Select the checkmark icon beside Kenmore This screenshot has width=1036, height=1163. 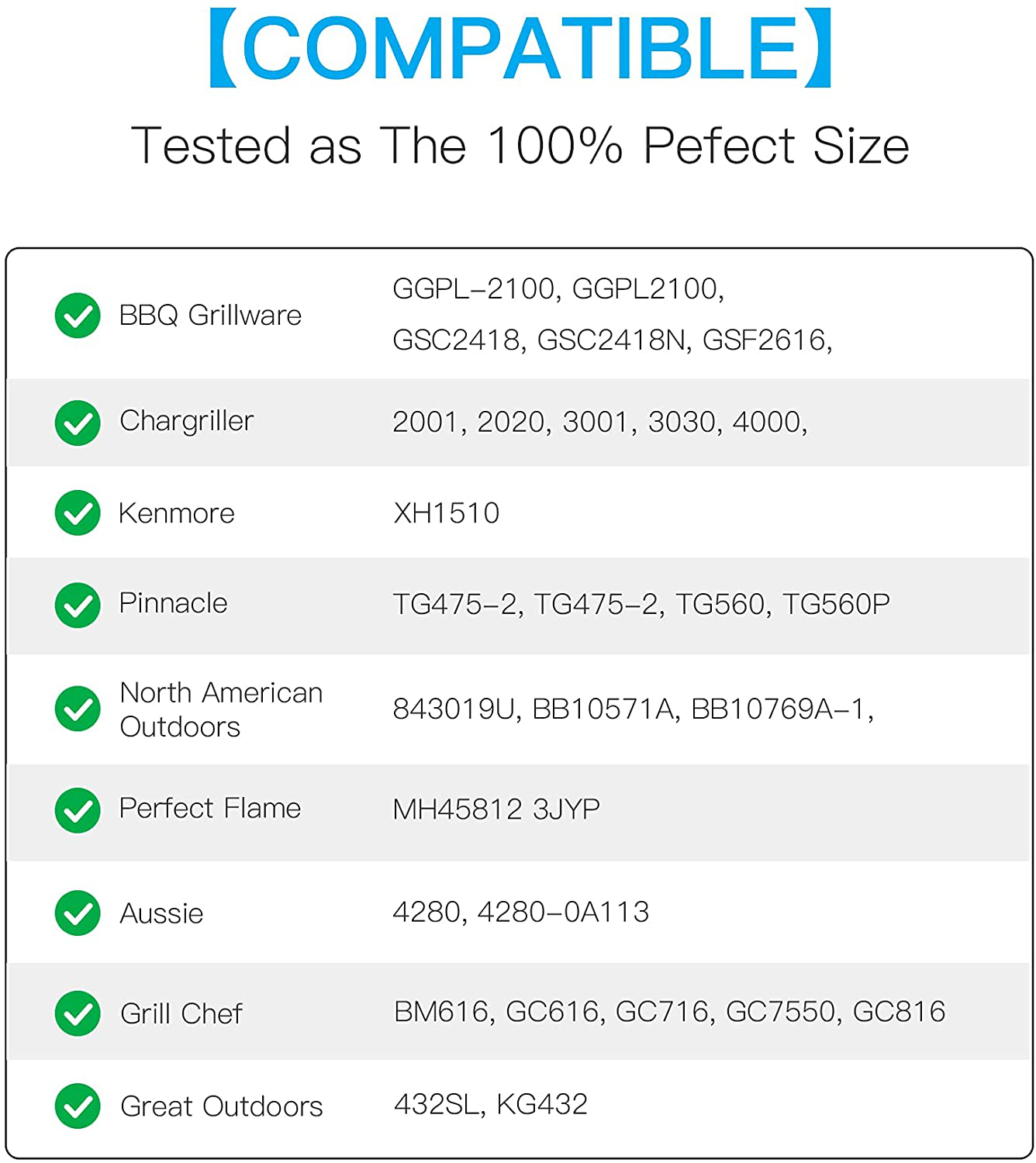pyautogui.click(x=78, y=512)
